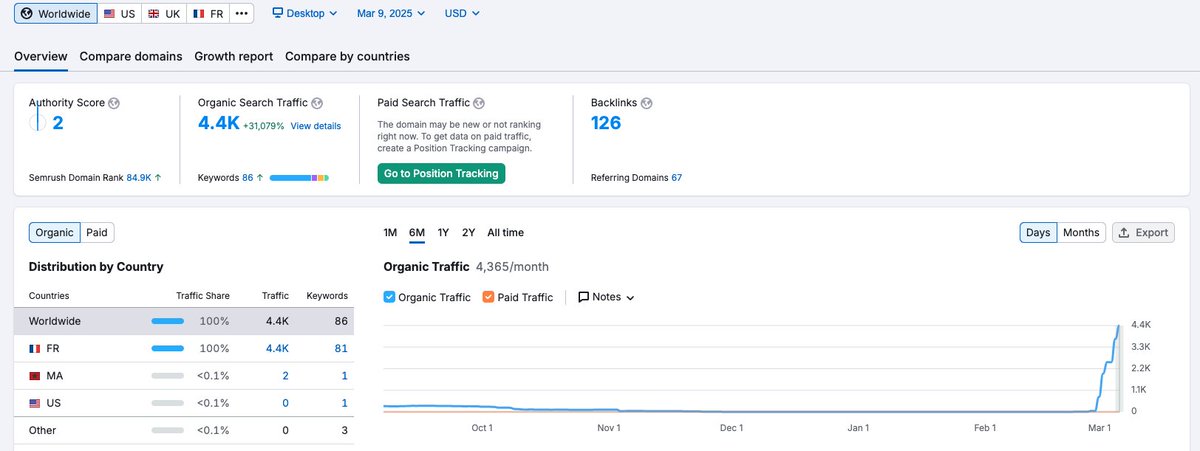Click FR traffic value 4.4K
Viewport: 1200px width, 451px height.
point(276,348)
